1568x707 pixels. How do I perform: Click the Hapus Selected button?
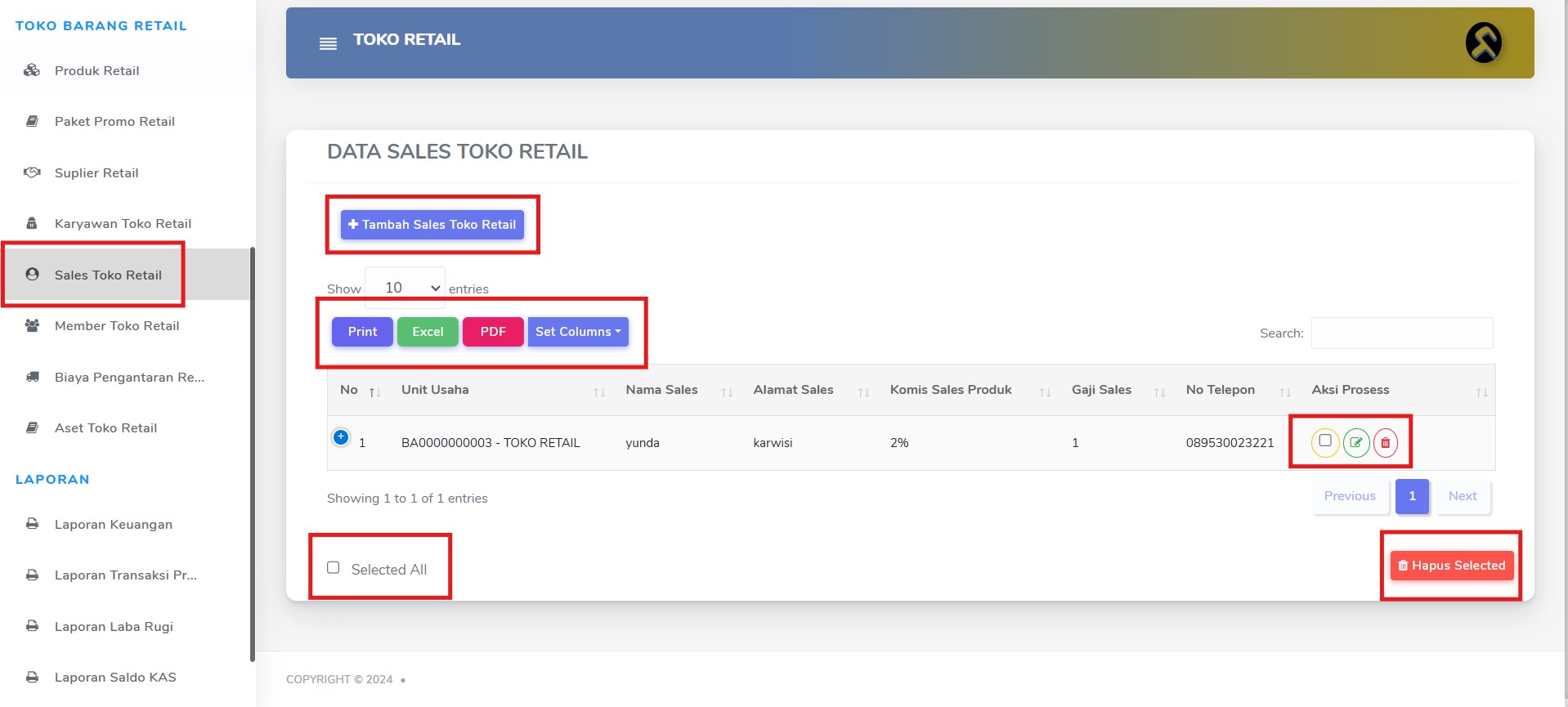point(1452,566)
